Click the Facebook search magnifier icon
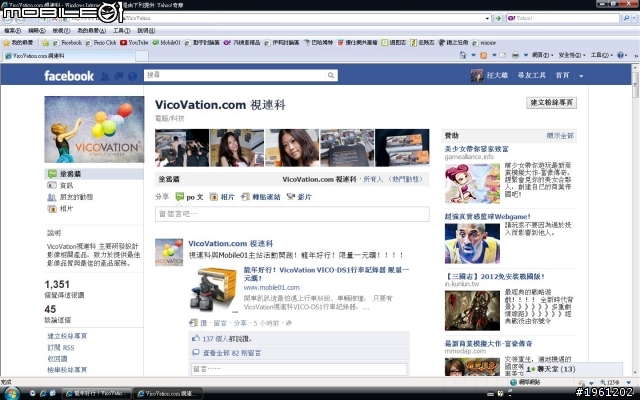The height and width of the screenshot is (400, 640). coord(331,75)
